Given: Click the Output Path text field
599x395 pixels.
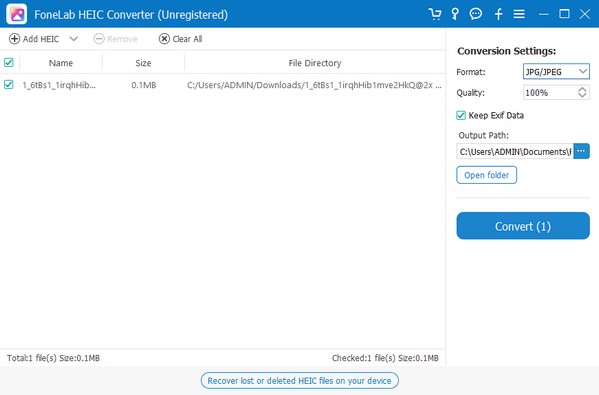Looking at the screenshot, I should (515, 152).
